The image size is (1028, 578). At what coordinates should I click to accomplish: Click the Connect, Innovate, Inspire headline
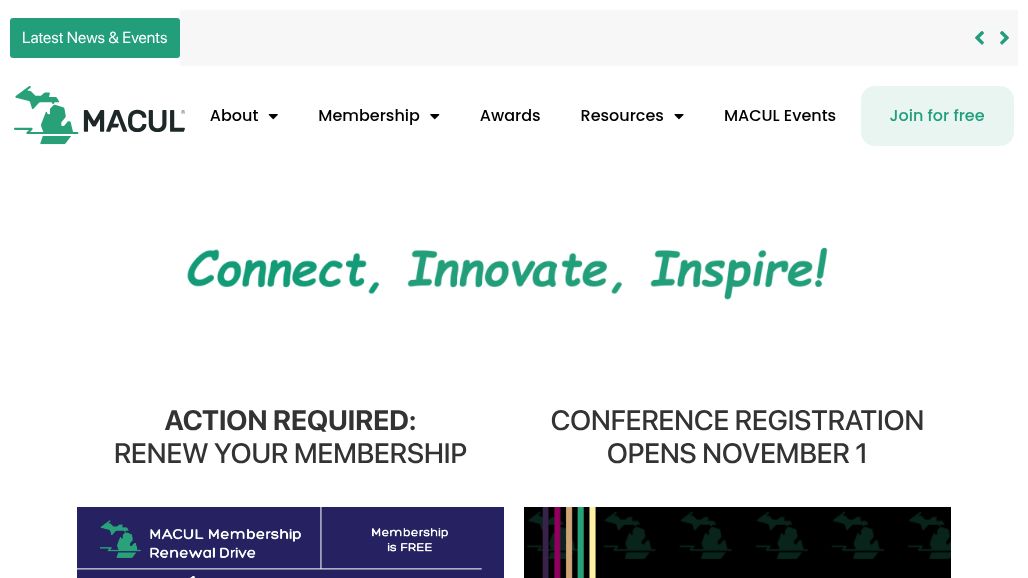(507, 270)
